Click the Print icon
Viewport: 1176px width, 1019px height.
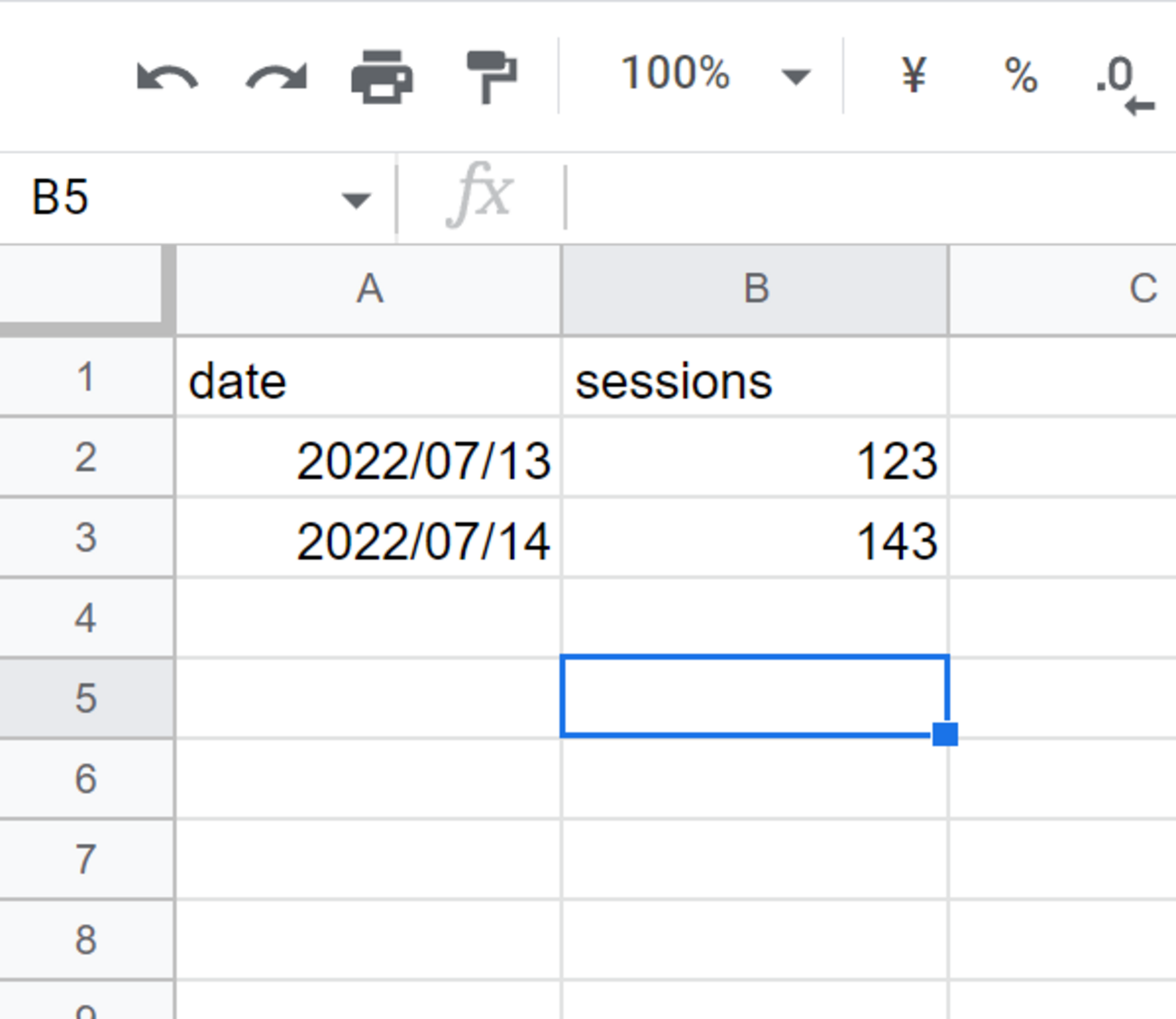coord(382,77)
